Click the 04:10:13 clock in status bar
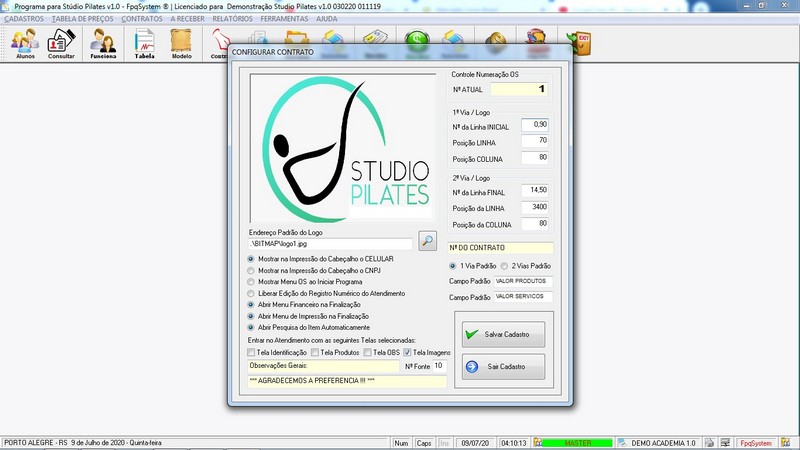 click(x=513, y=443)
